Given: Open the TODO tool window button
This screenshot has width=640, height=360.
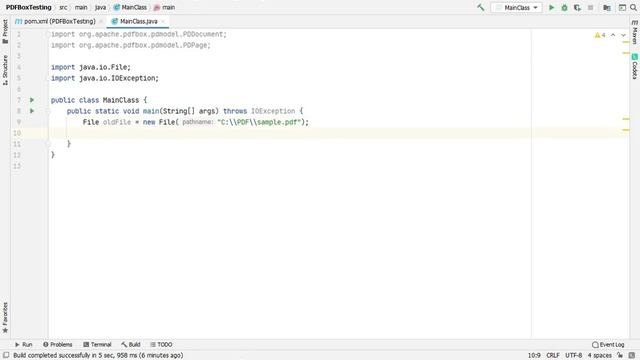Looking at the screenshot, I should pos(161,344).
